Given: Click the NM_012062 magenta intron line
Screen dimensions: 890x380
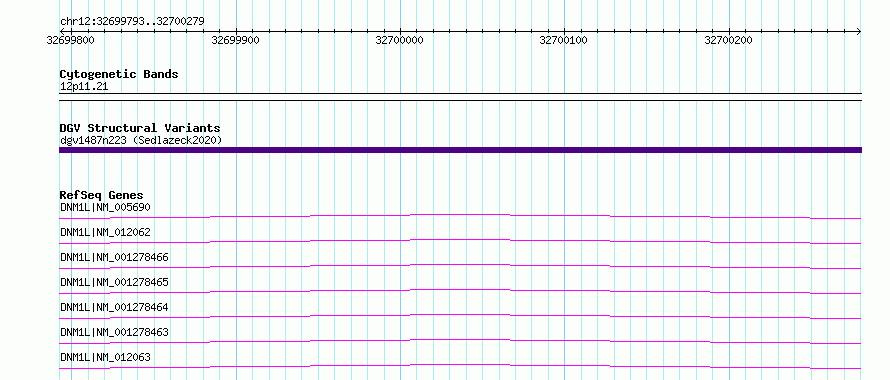Looking at the screenshot, I should [x=460, y=241].
